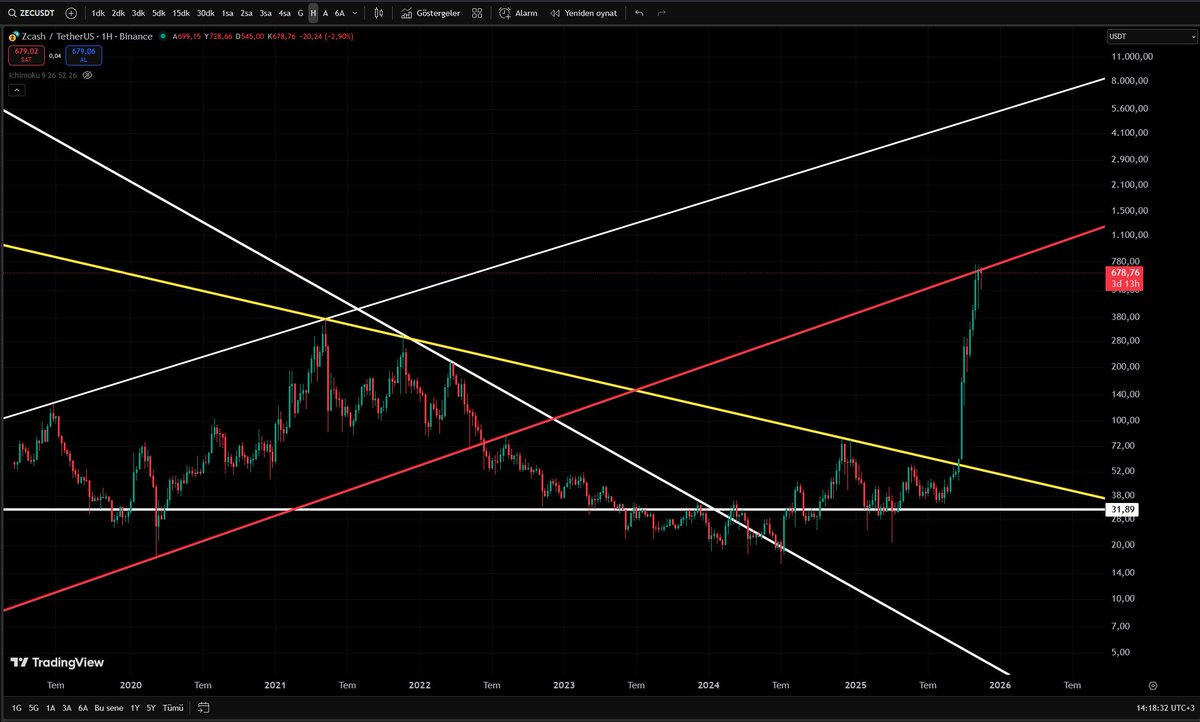Screen dimensions: 1200x722
Task: Select the 1sa timeframe
Action: click(228, 14)
